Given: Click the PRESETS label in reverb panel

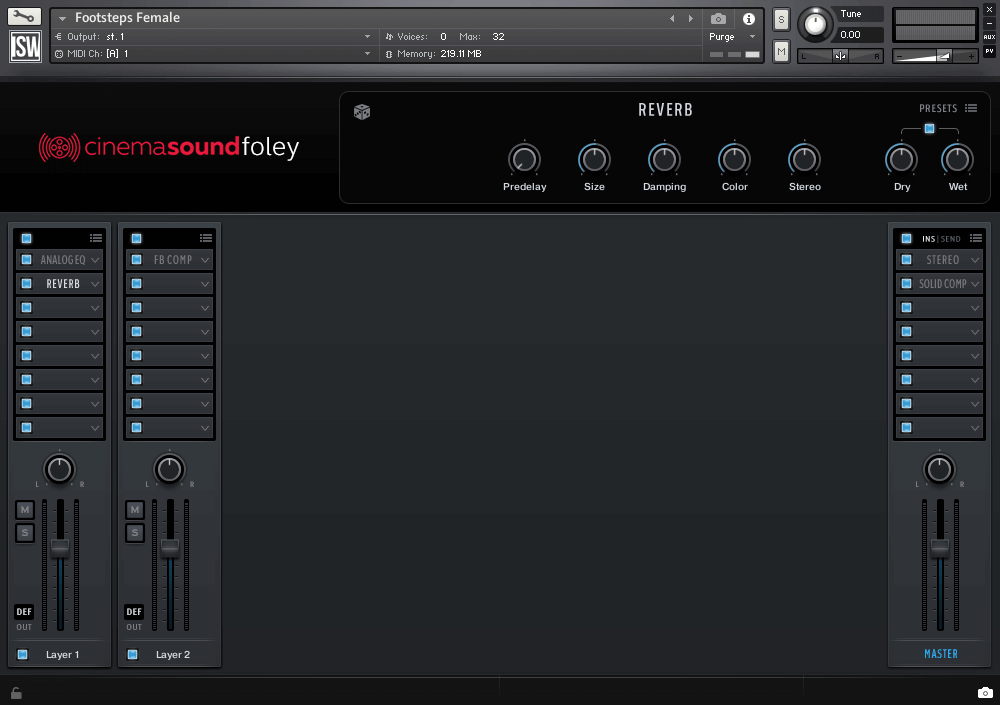Looking at the screenshot, I should coord(938,108).
